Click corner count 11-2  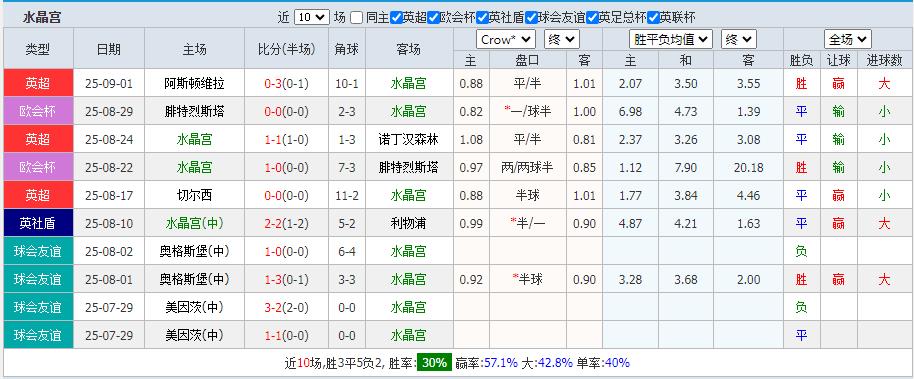347,195
